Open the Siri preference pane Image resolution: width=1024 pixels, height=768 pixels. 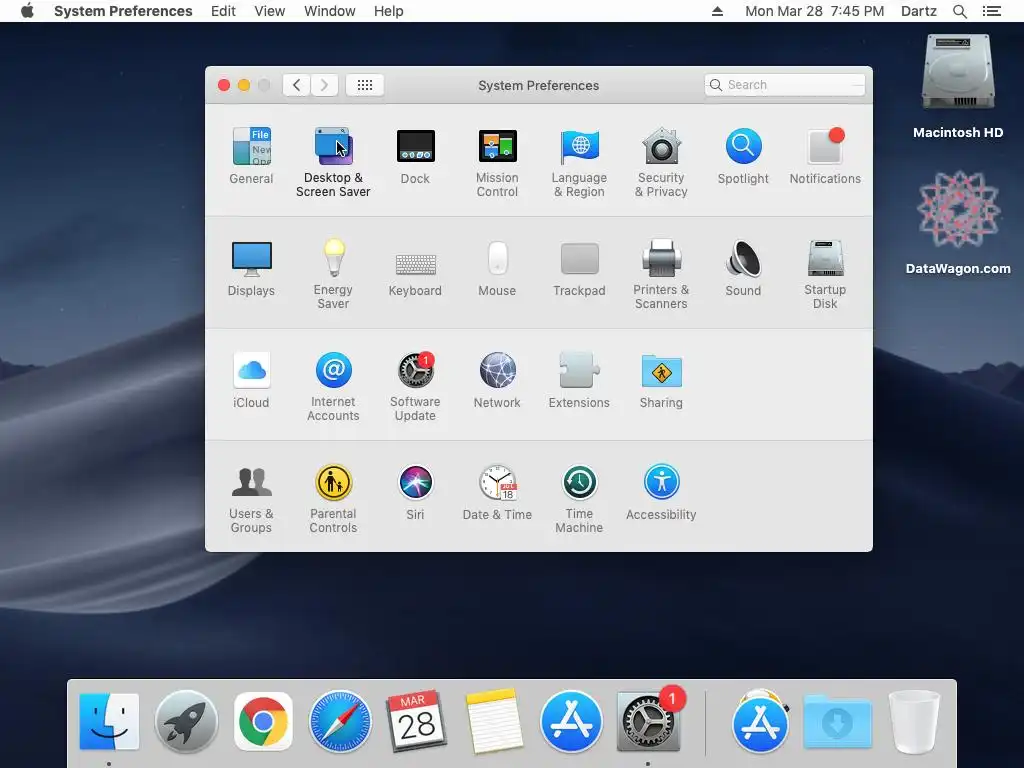(x=415, y=492)
